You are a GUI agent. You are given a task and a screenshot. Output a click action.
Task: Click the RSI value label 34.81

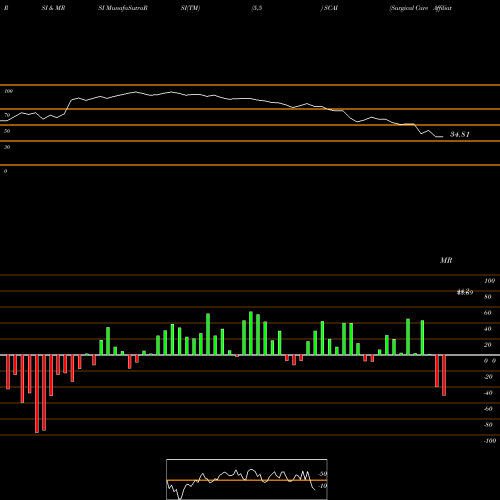pos(460,134)
